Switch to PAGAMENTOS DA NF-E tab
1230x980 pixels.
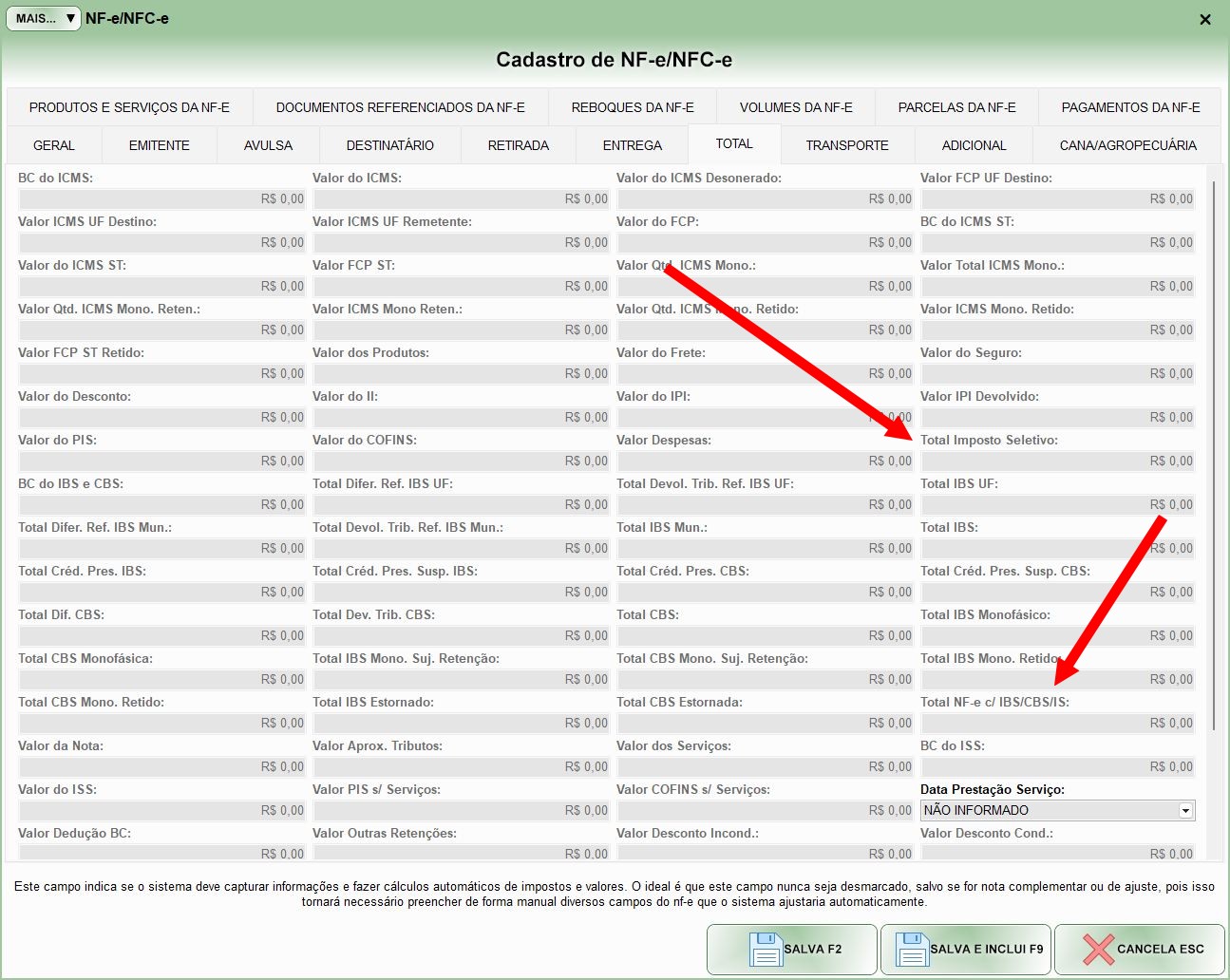tap(1130, 107)
